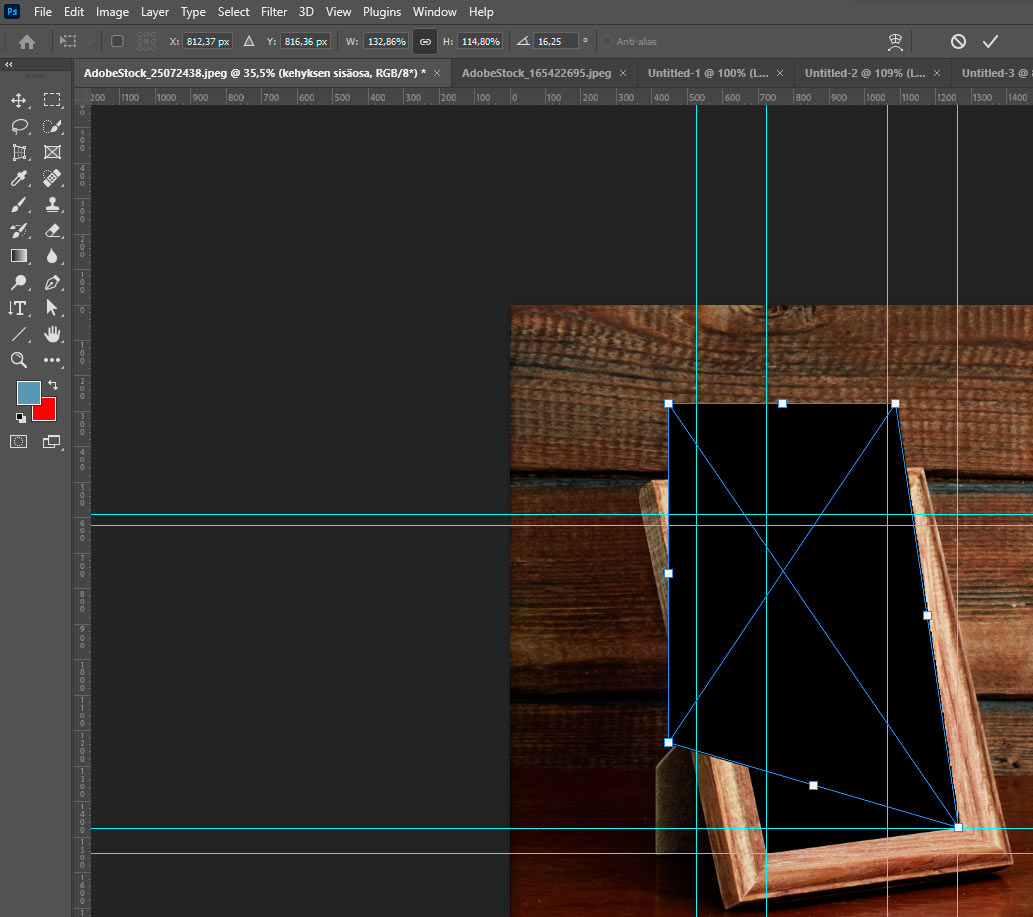Viewport: 1033px width, 917px height.
Task: Select the Move tool
Action: pos(18,100)
